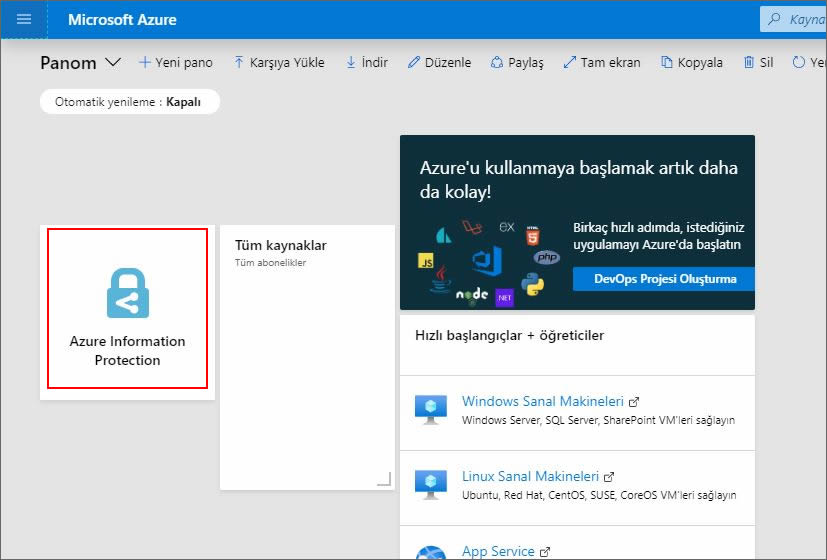Open Linux Sanal Makineleri link
This screenshot has width=827, height=560.
pos(531,476)
